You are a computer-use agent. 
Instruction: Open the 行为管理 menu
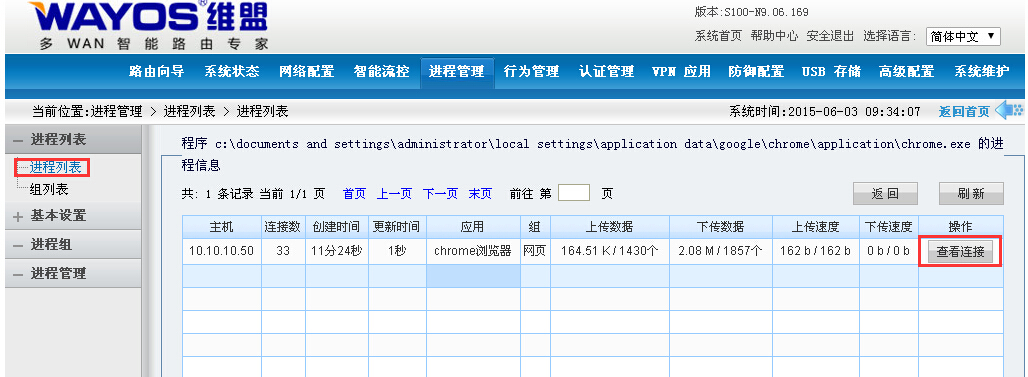coord(531,71)
